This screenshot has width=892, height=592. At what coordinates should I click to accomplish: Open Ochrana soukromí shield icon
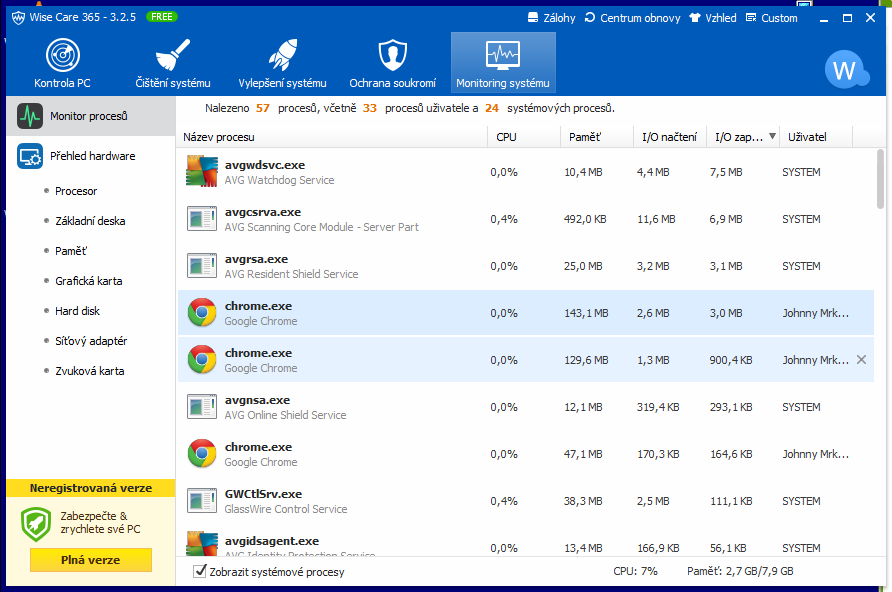393,55
